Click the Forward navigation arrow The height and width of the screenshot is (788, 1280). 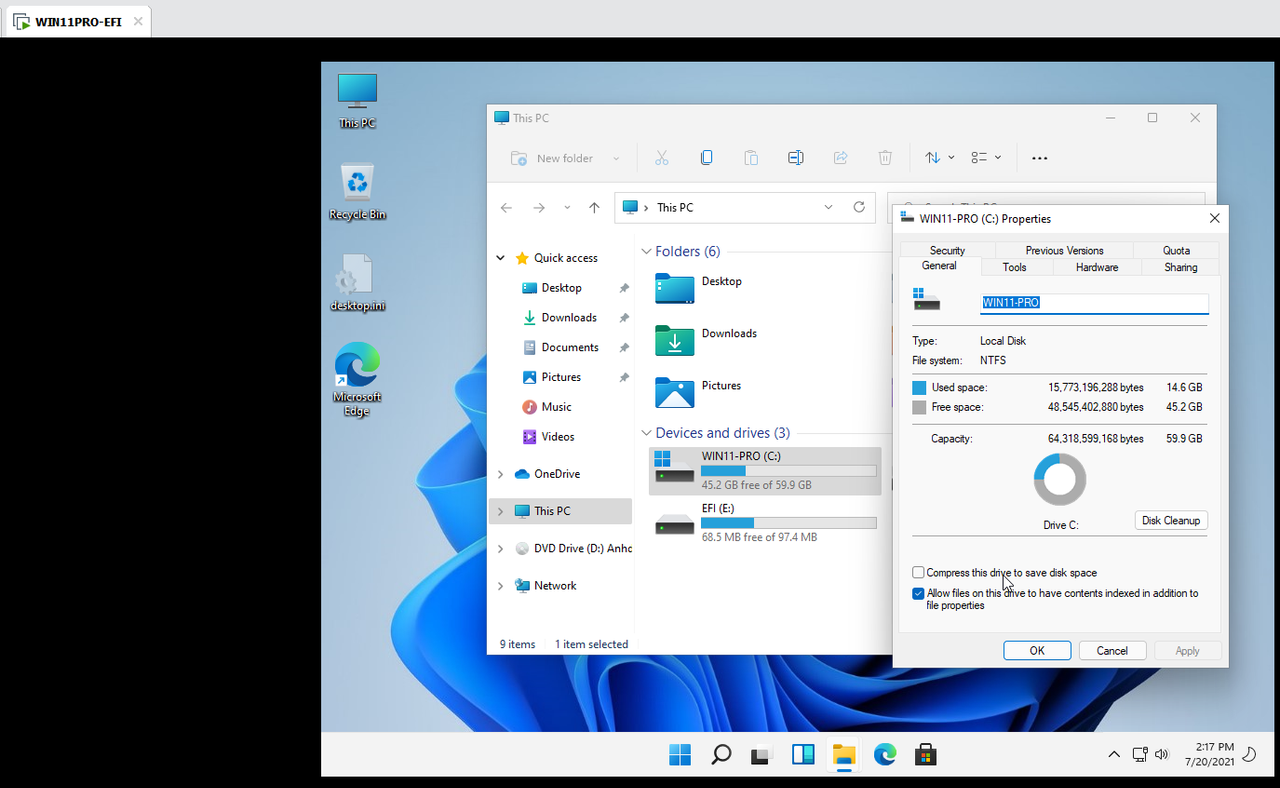coord(539,208)
